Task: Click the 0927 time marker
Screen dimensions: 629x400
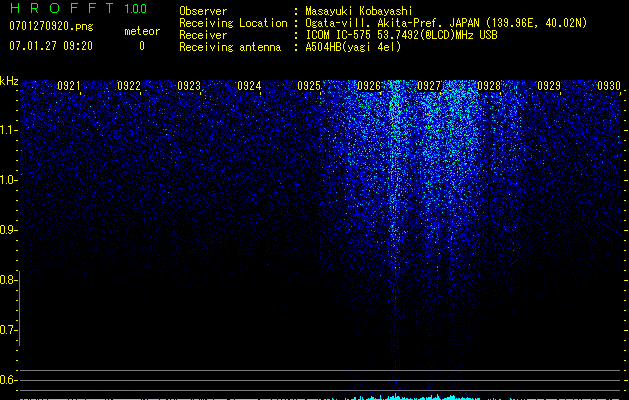Action: point(429,86)
